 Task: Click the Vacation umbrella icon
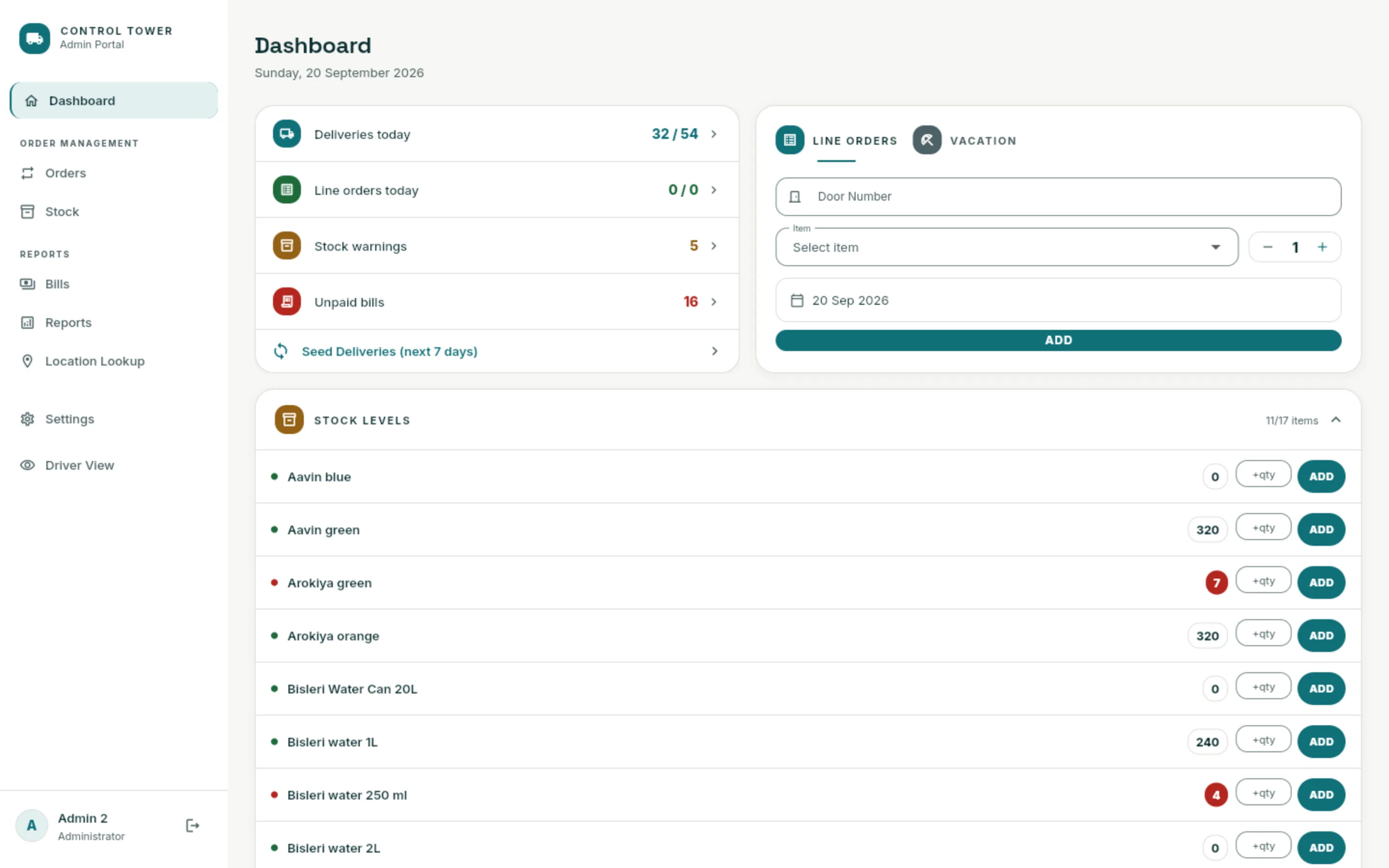[927, 140]
